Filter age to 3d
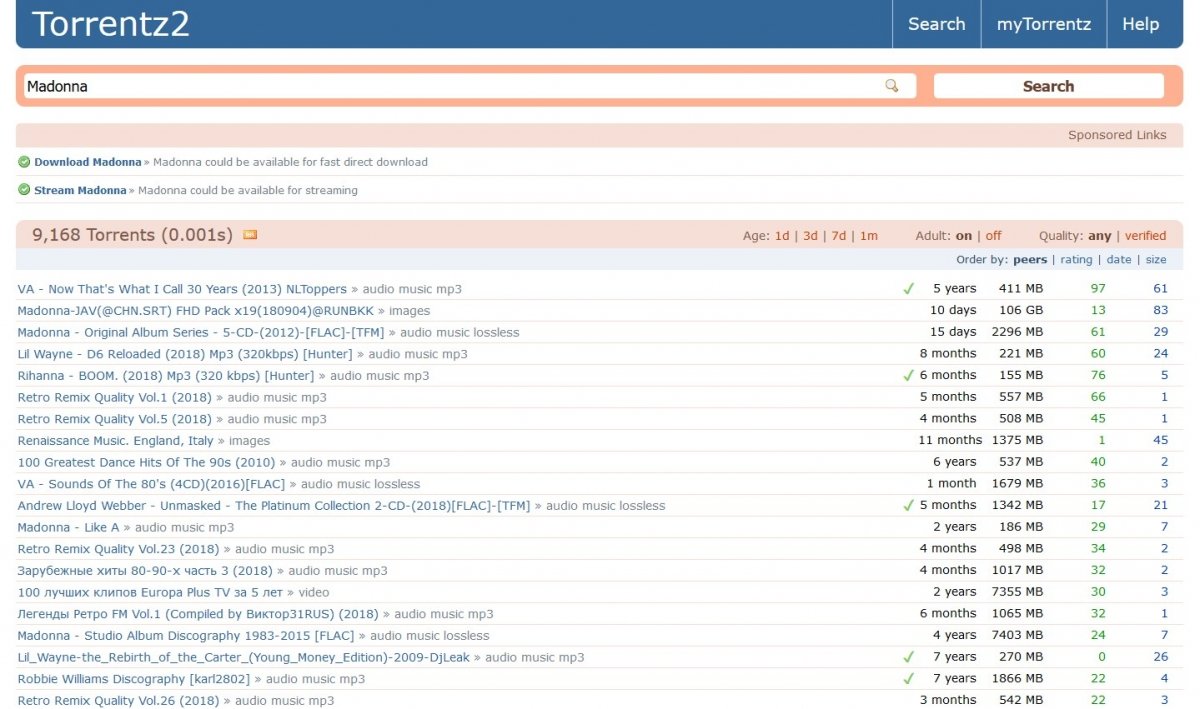 810,236
